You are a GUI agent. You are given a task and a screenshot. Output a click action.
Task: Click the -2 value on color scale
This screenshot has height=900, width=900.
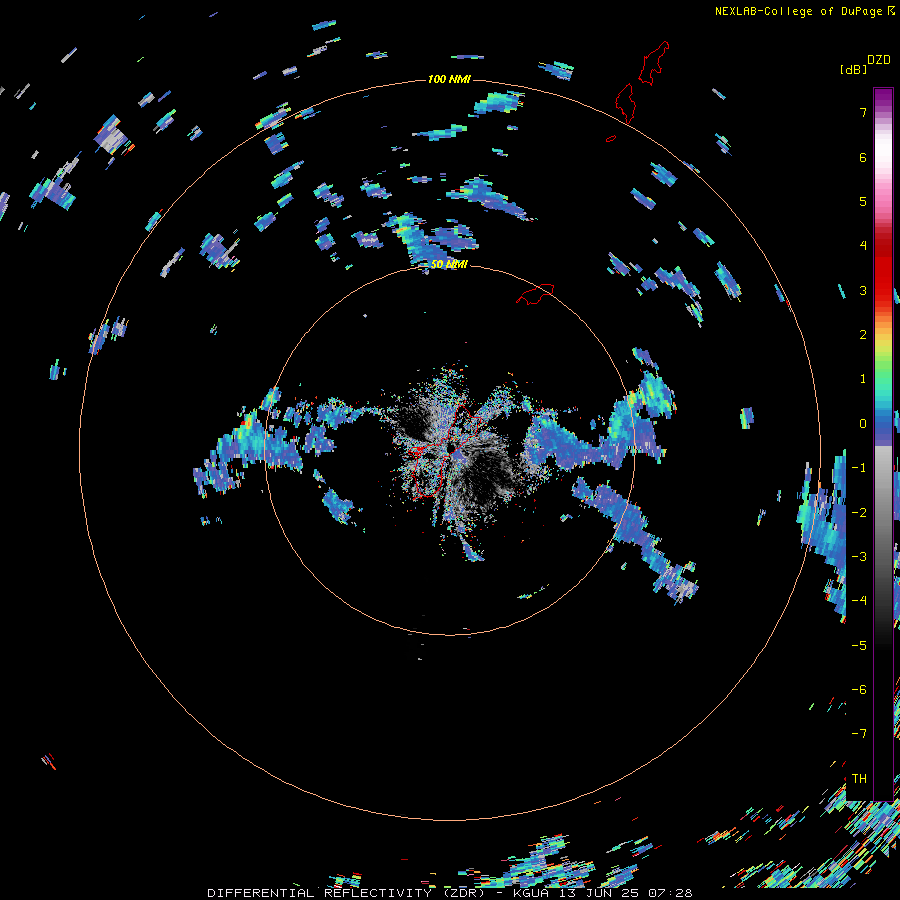pyautogui.click(x=859, y=513)
